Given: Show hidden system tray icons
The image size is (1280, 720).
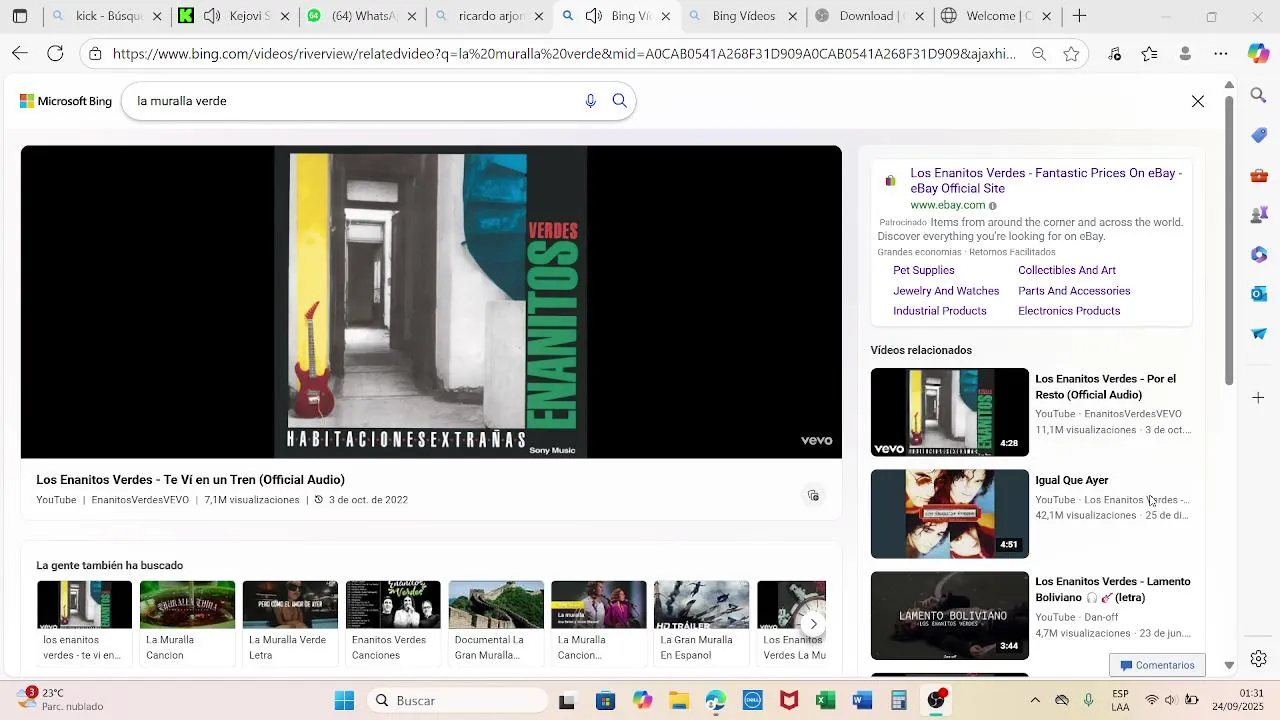Looking at the screenshot, I should tap(1035, 701).
